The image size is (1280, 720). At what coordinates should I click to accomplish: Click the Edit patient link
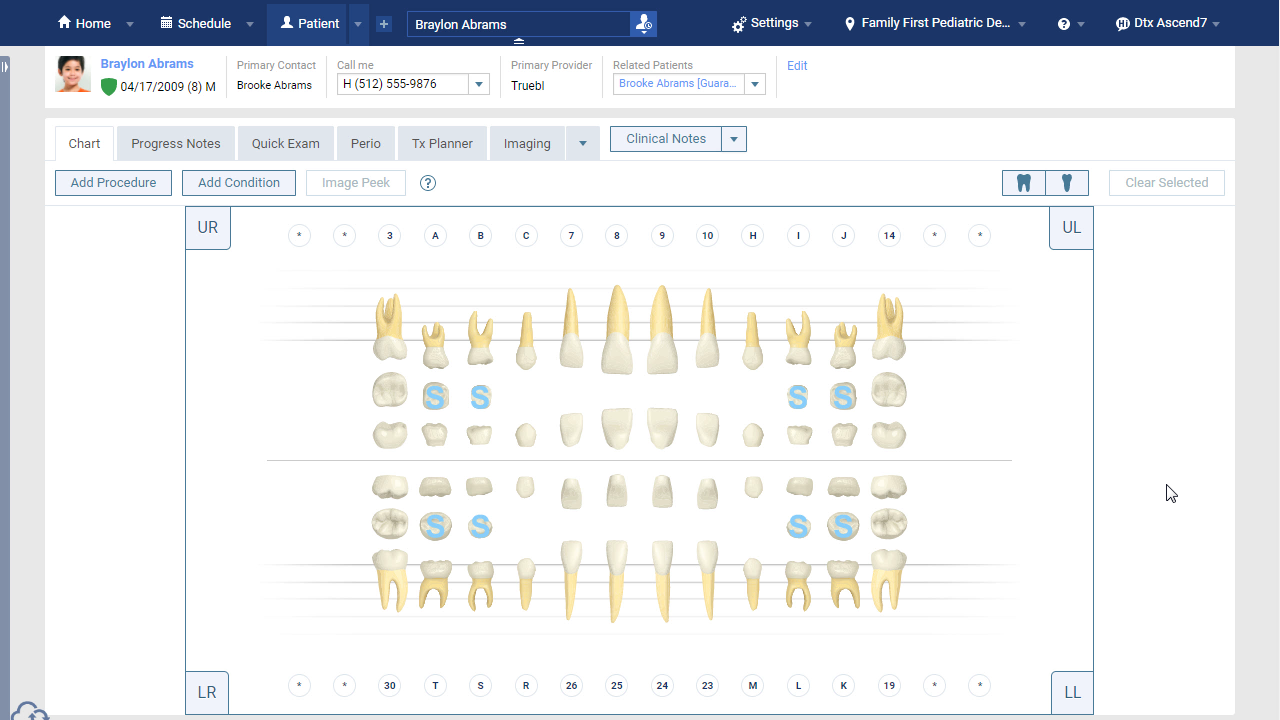point(797,66)
